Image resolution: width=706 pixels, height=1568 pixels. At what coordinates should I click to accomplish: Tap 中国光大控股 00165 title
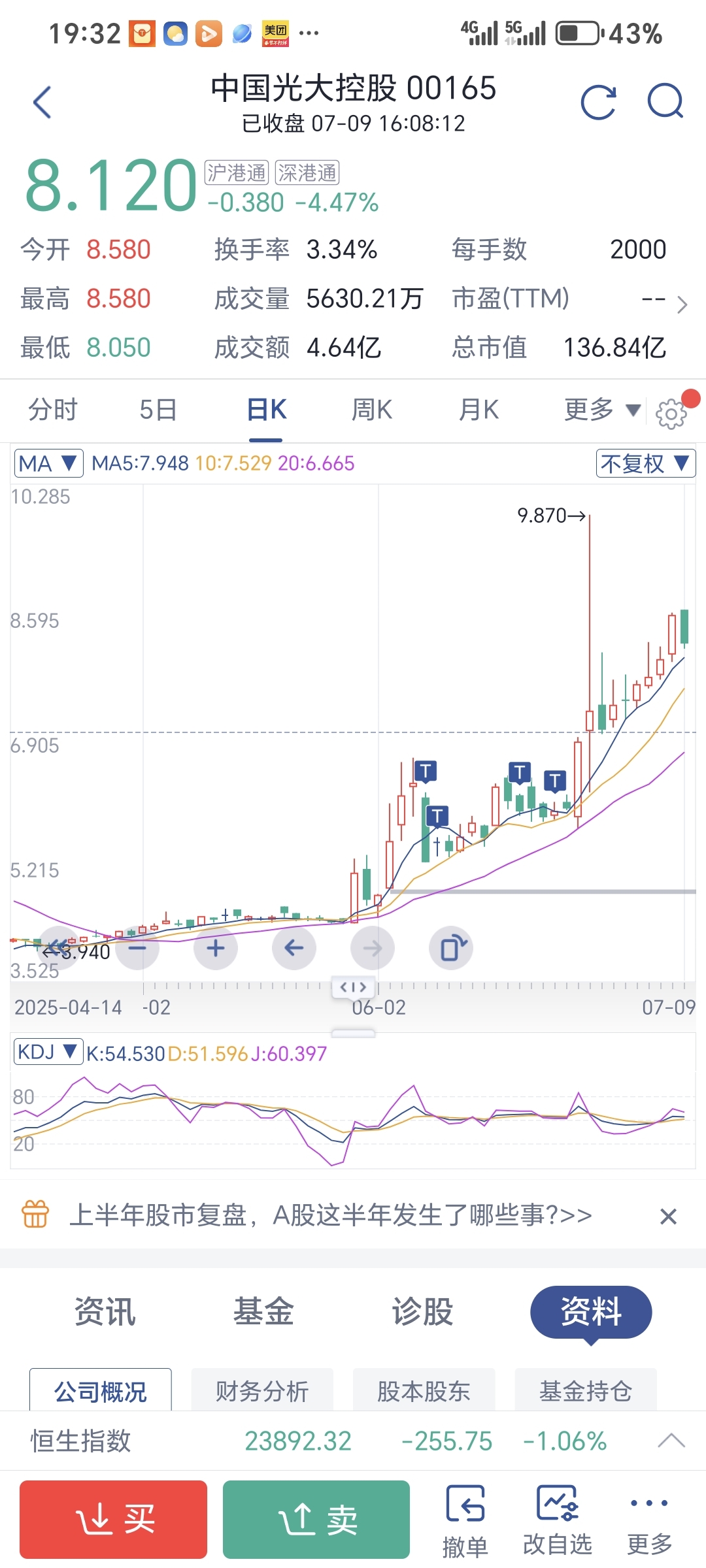pos(354,88)
